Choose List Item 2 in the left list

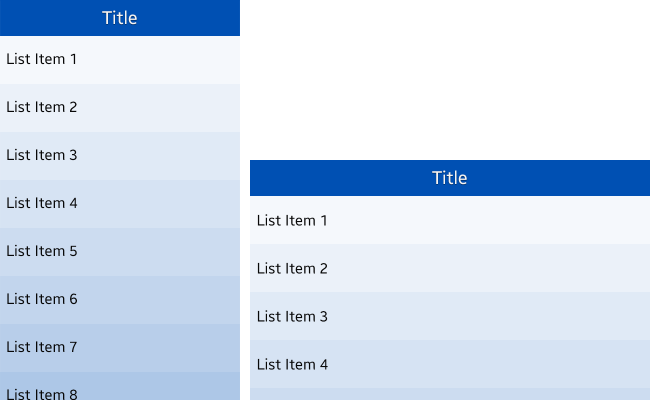point(120,108)
